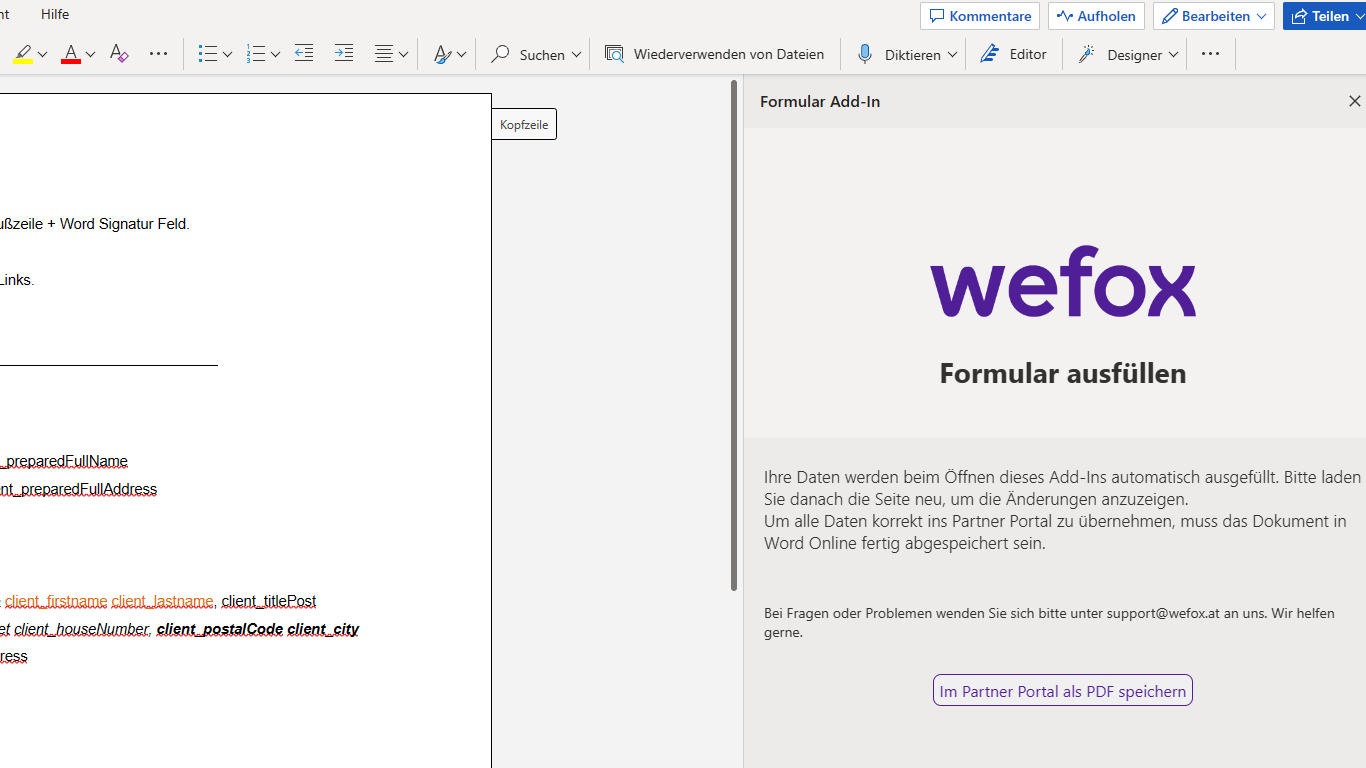Screen dimensions: 1366x768
Task: Click the Aufholen button
Action: [1096, 16]
